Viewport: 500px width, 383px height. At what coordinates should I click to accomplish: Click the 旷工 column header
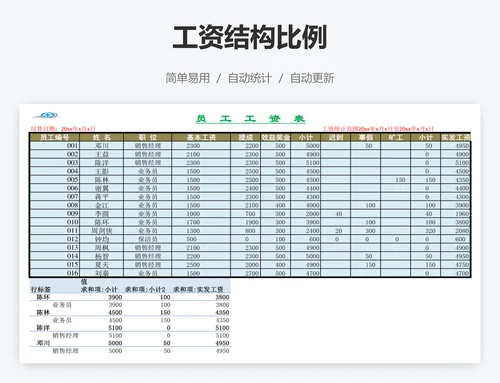395,137
